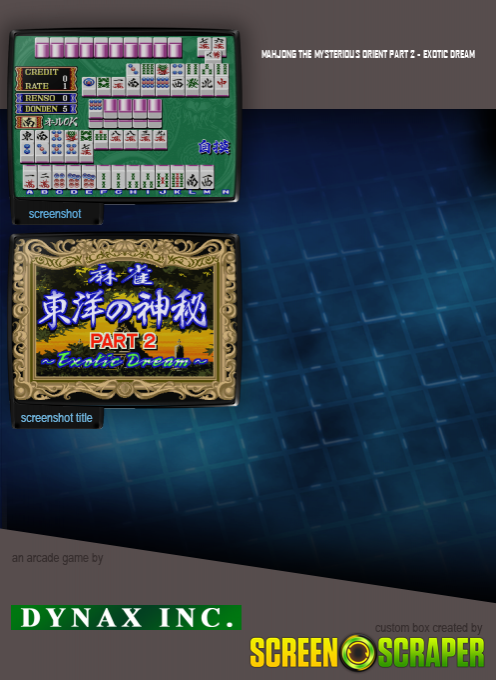
Task: Click the DONDEN 5 counter
Action: [46, 109]
